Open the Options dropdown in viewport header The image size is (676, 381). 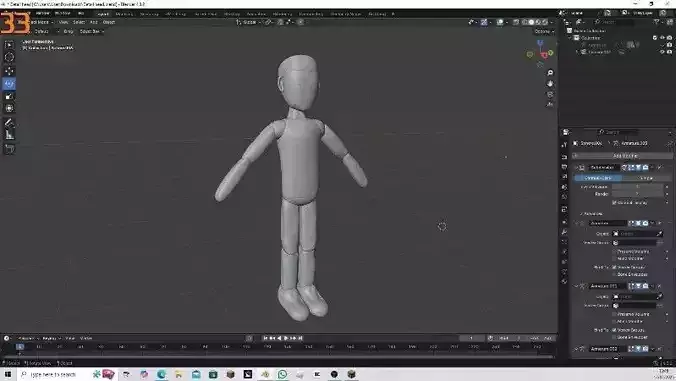coord(544,31)
